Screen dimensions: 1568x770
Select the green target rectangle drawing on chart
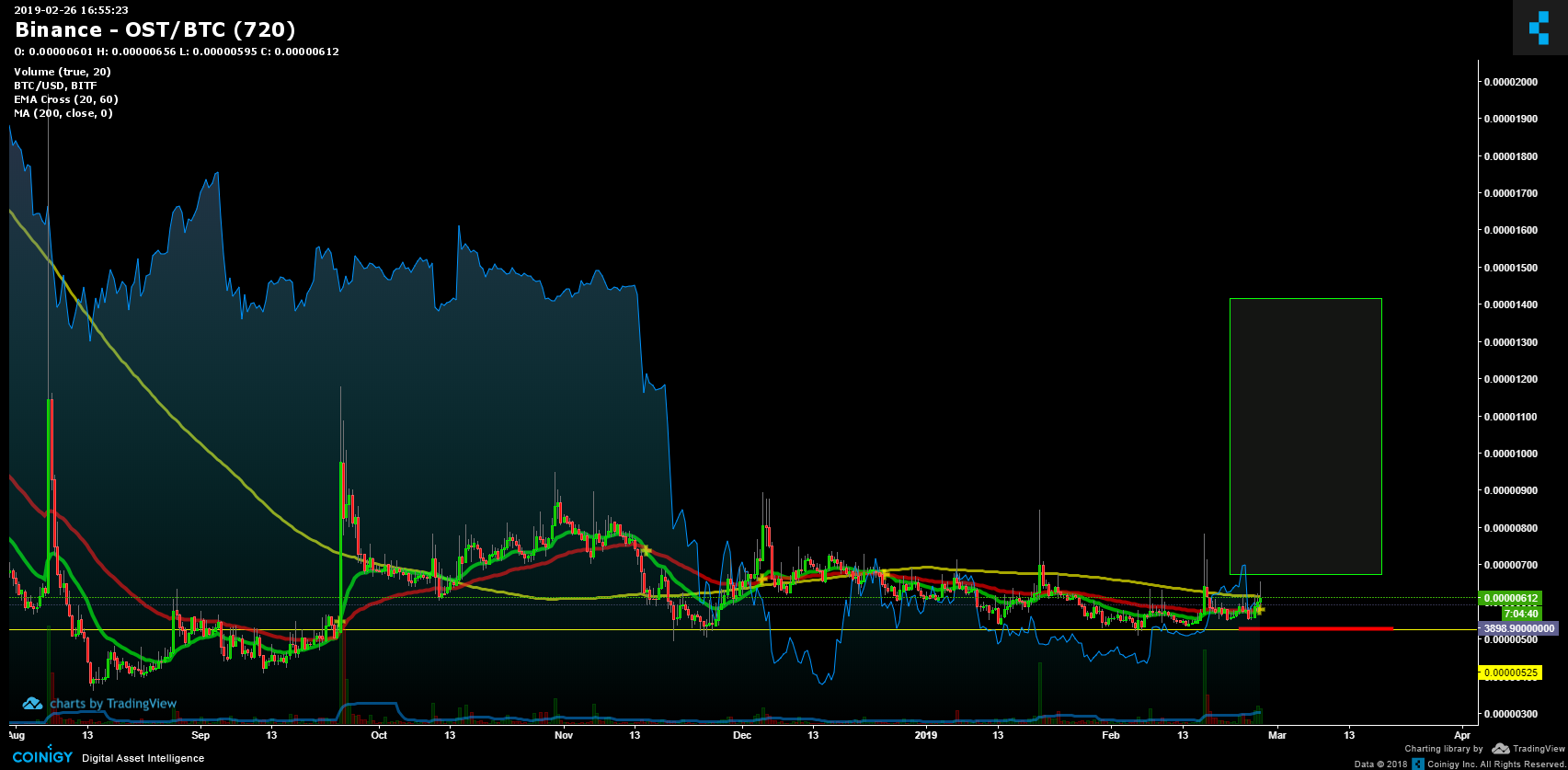pos(1306,436)
